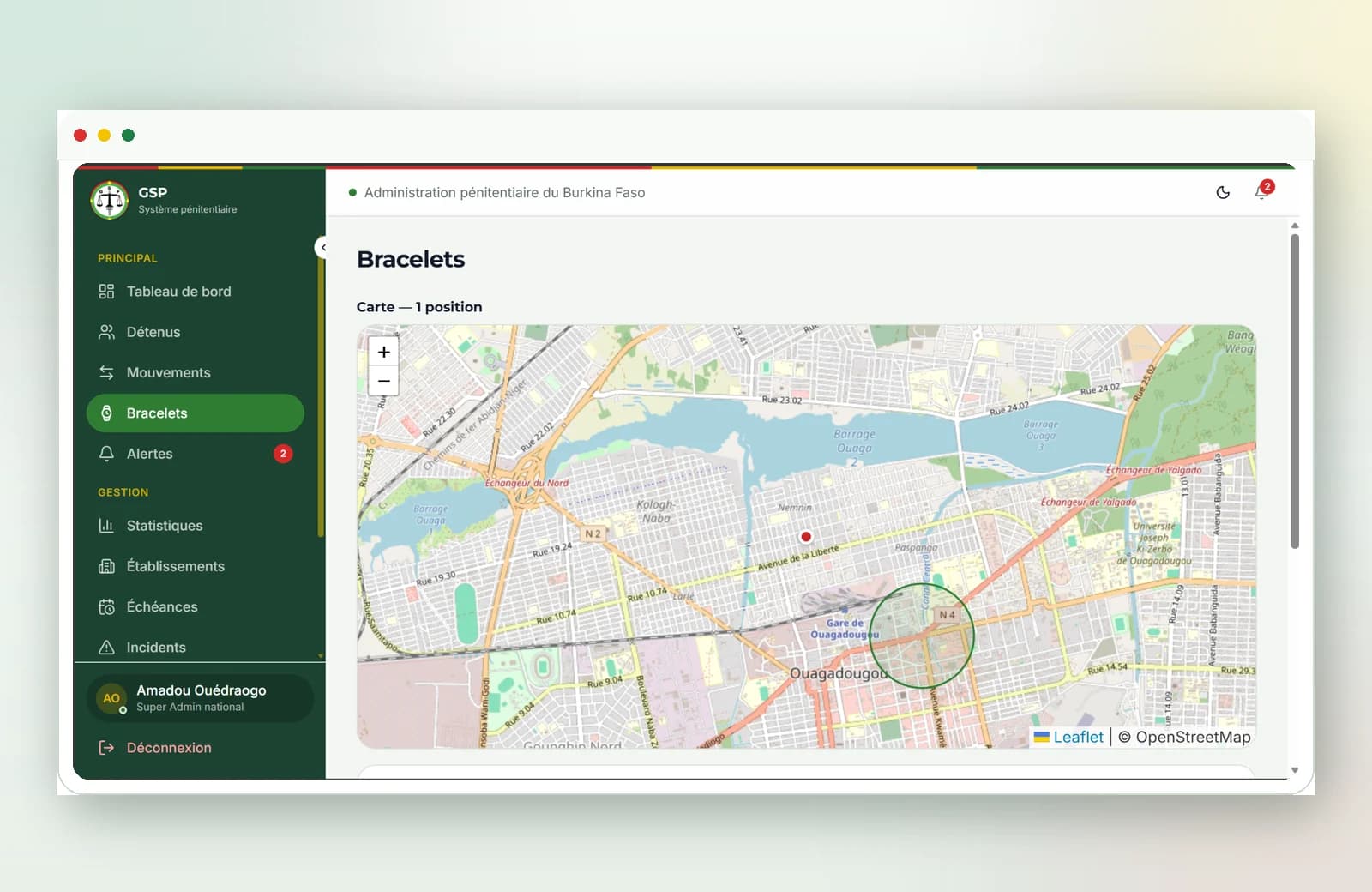Click the Statistiques bar chart icon
The image size is (1372, 892).
[x=106, y=526]
